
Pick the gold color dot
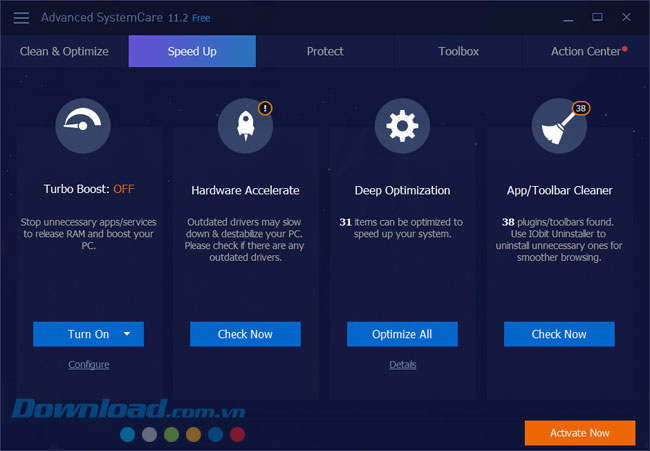[193, 434]
